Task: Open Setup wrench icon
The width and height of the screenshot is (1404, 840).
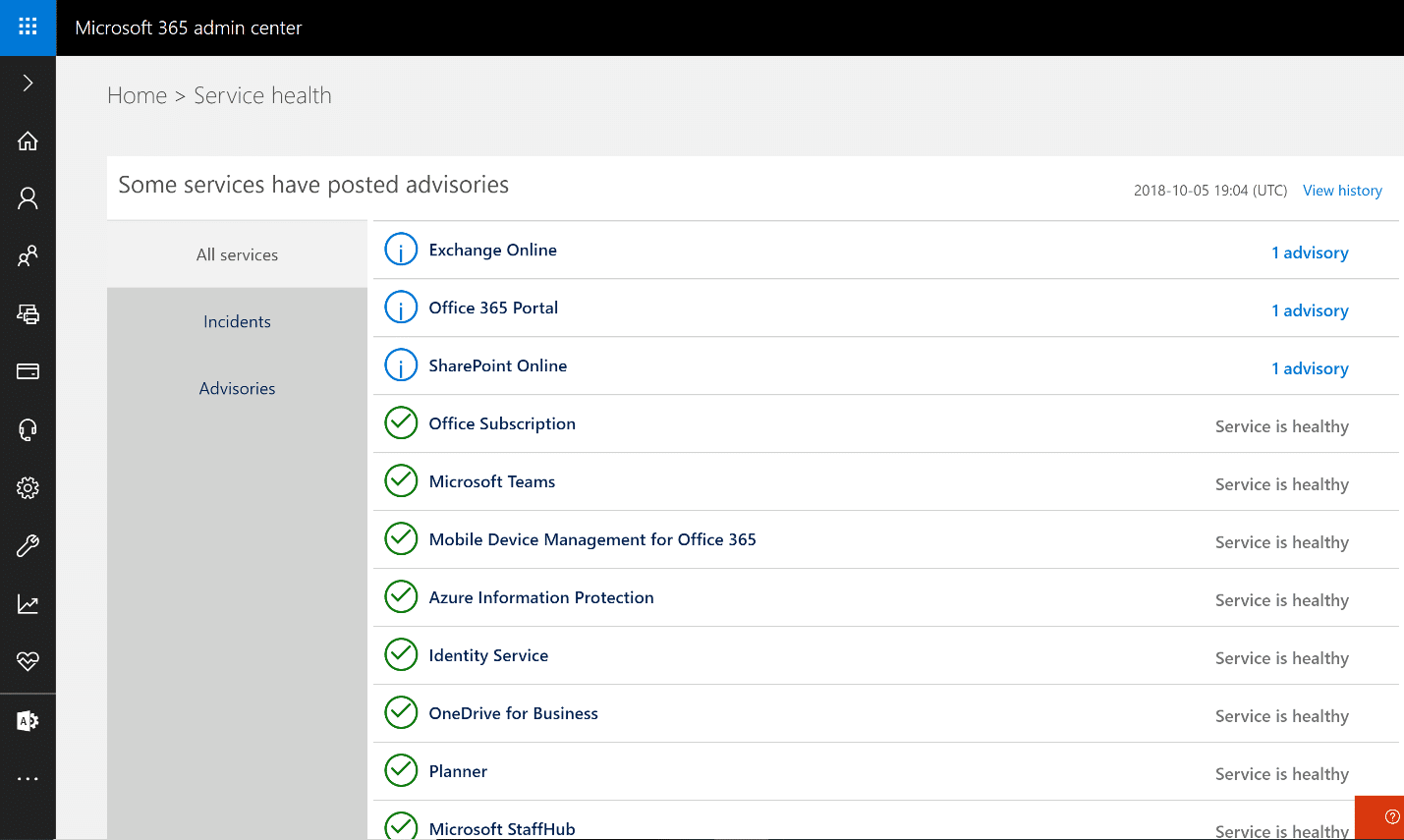Action: click(28, 545)
